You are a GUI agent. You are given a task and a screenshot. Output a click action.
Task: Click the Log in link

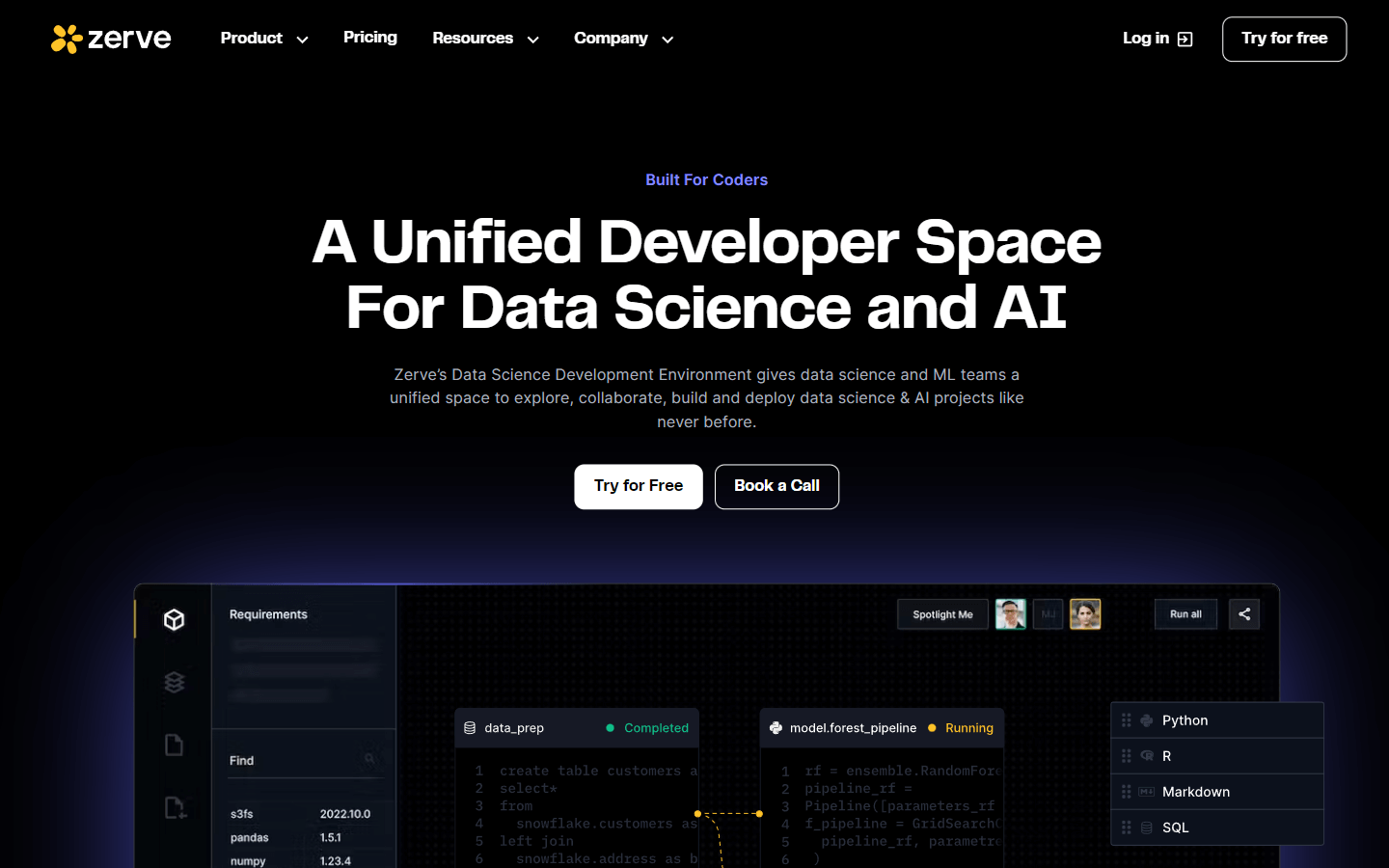[x=1157, y=39]
